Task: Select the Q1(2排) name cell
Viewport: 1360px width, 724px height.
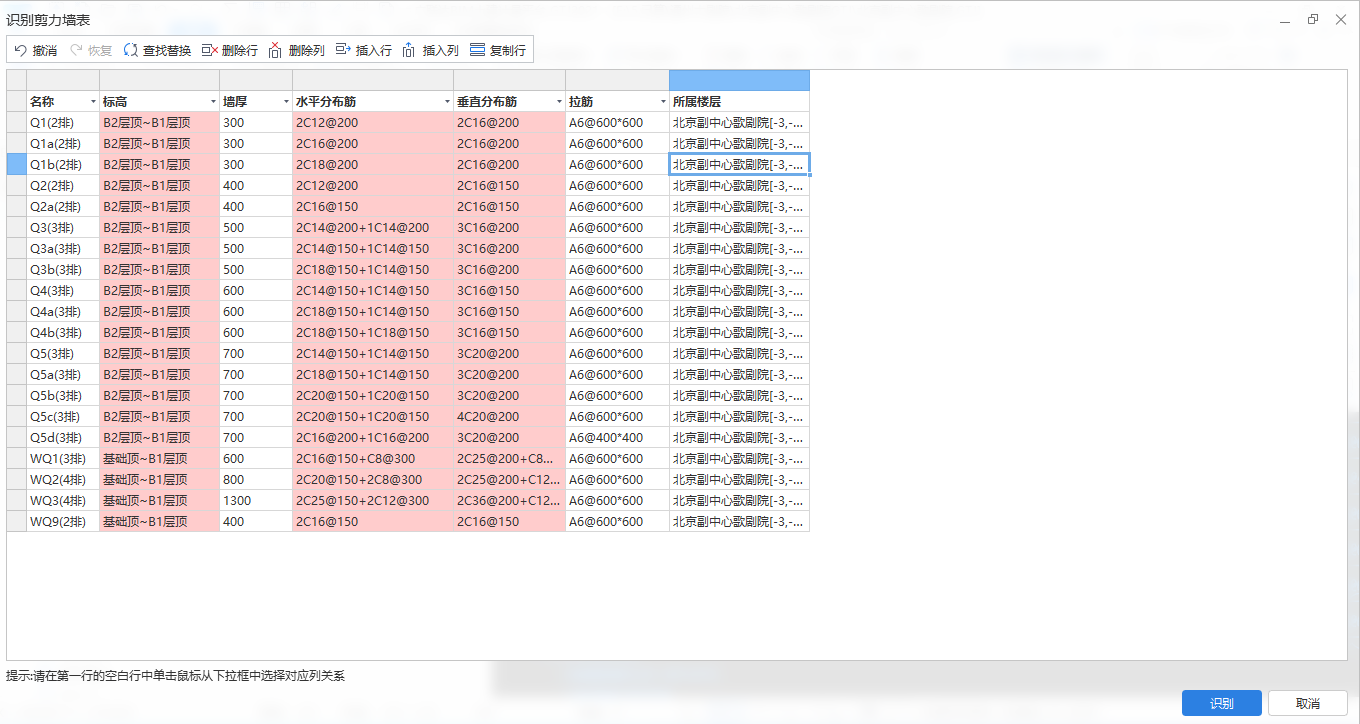Action: [63, 123]
